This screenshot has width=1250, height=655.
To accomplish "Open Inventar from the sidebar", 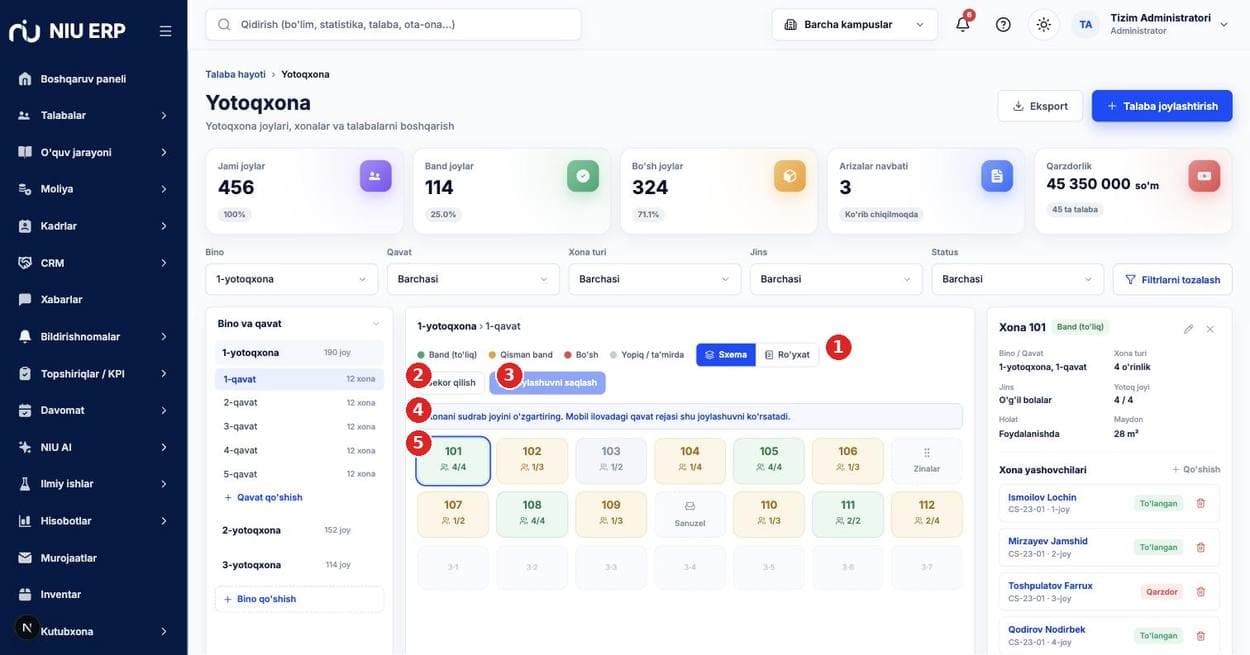I will click(93, 594).
